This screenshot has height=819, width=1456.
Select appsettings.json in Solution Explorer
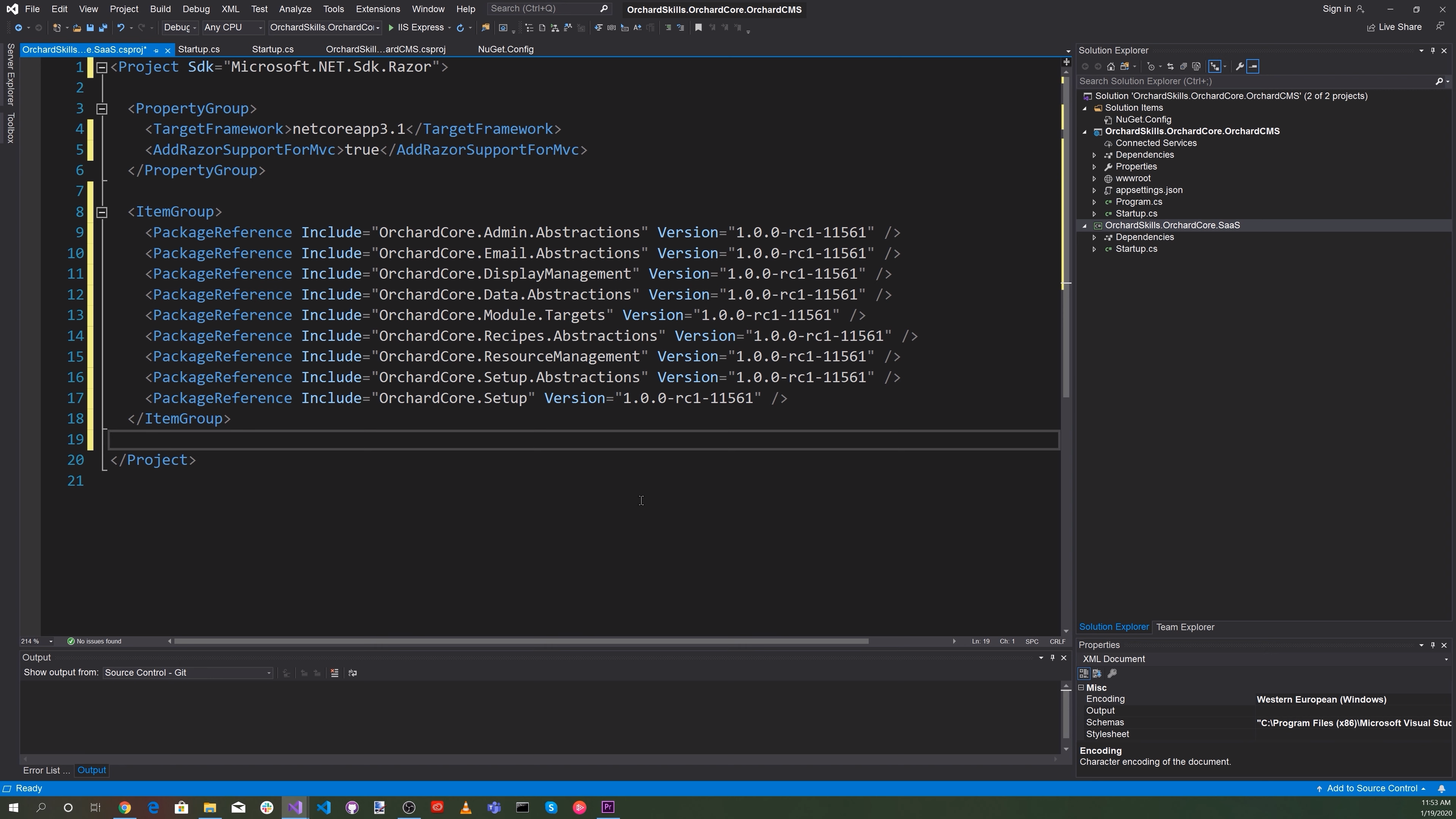coord(1148,190)
